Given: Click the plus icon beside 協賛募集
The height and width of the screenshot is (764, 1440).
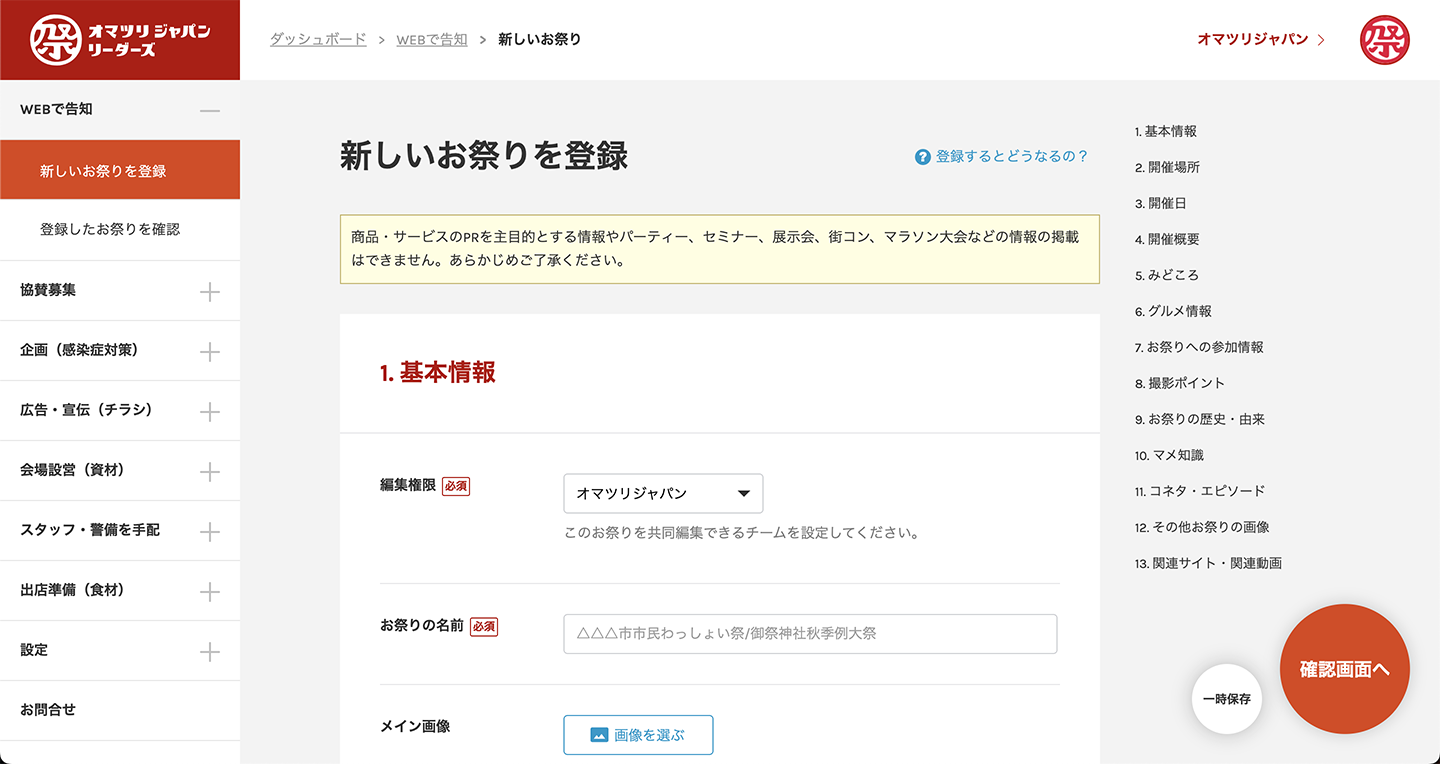Looking at the screenshot, I should pyautogui.click(x=209, y=292).
